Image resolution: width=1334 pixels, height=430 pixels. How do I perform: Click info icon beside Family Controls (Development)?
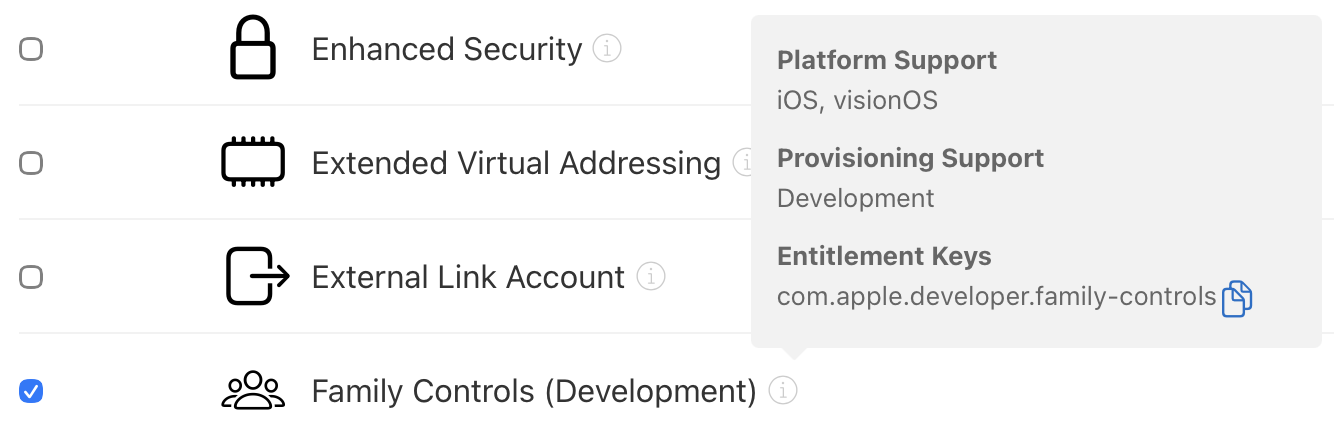pos(784,390)
